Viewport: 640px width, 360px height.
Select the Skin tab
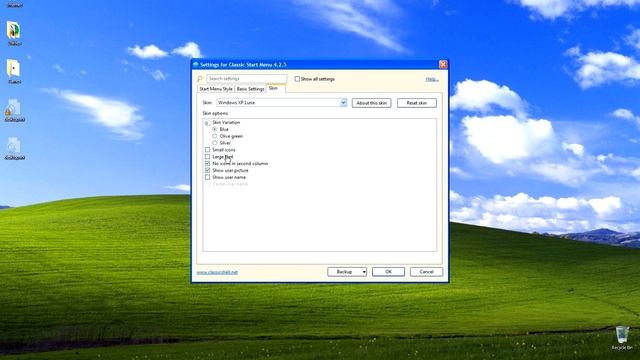[273, 88]
